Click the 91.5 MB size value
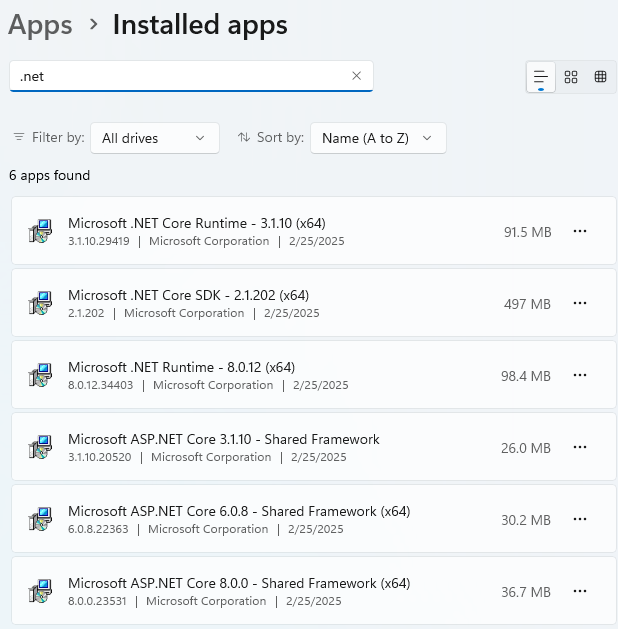This screenshot has height=629, width=618. (527, 232)
